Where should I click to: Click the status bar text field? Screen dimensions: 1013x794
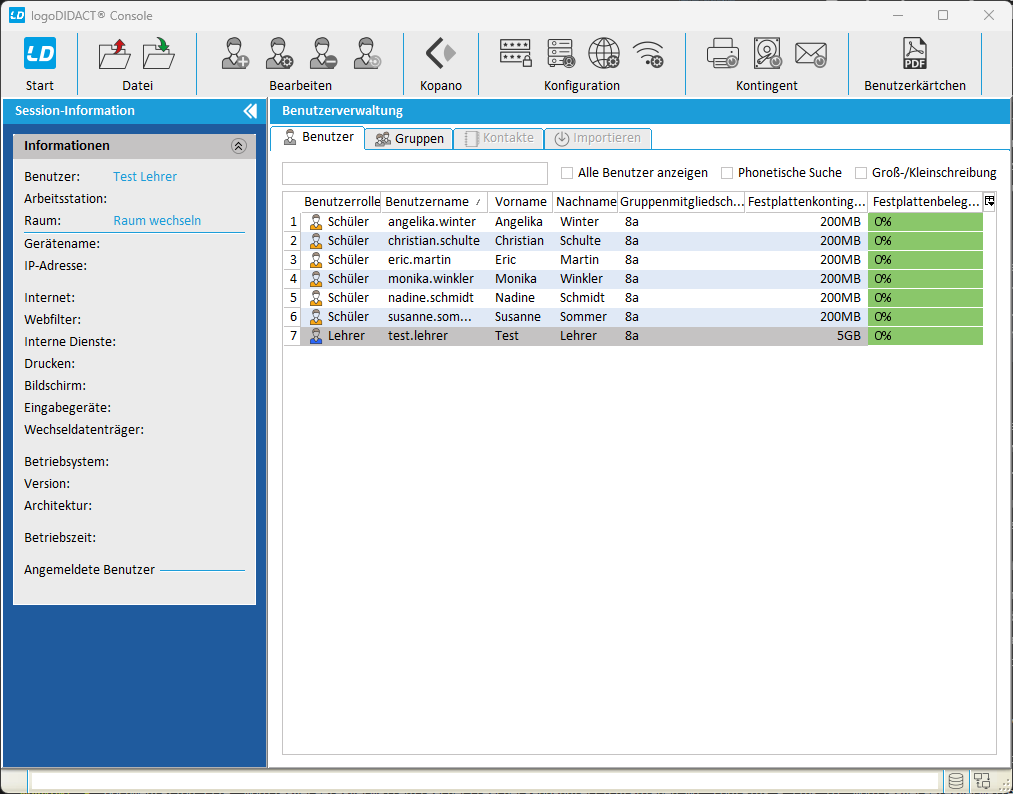(485, 781)
